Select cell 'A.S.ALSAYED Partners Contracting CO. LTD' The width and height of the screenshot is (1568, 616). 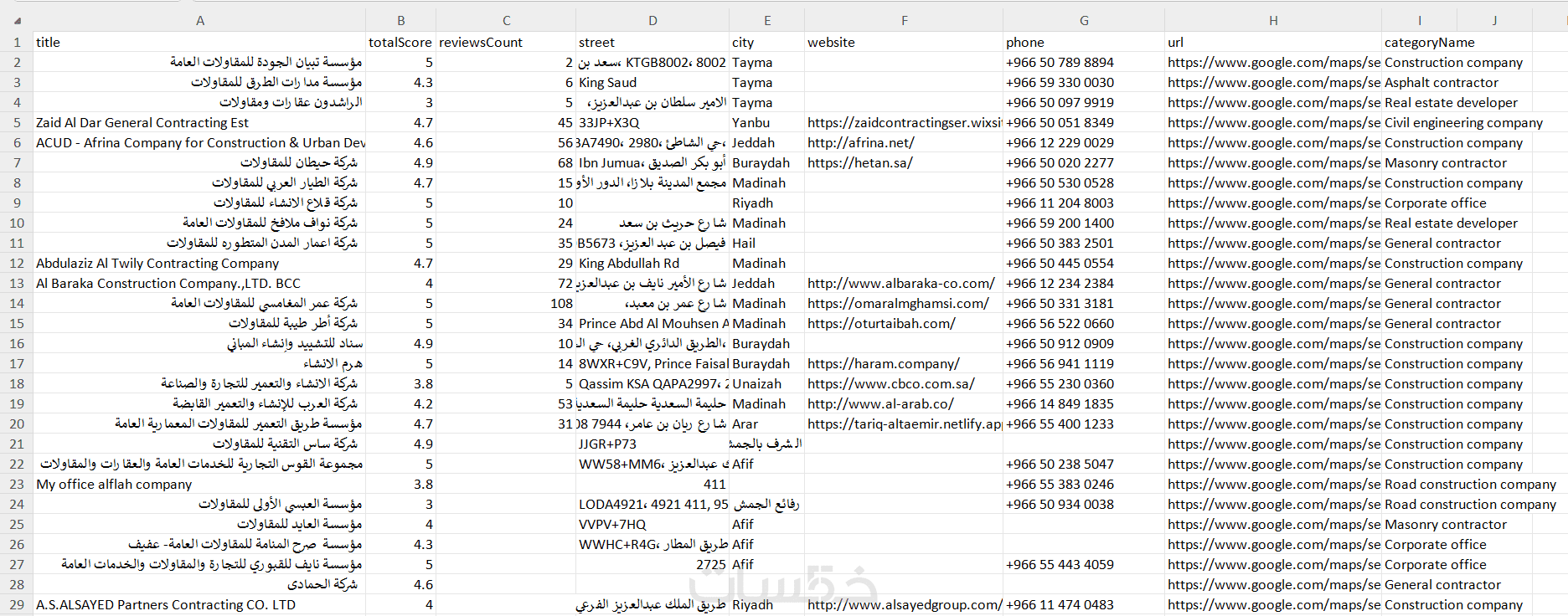pos(199,604)
